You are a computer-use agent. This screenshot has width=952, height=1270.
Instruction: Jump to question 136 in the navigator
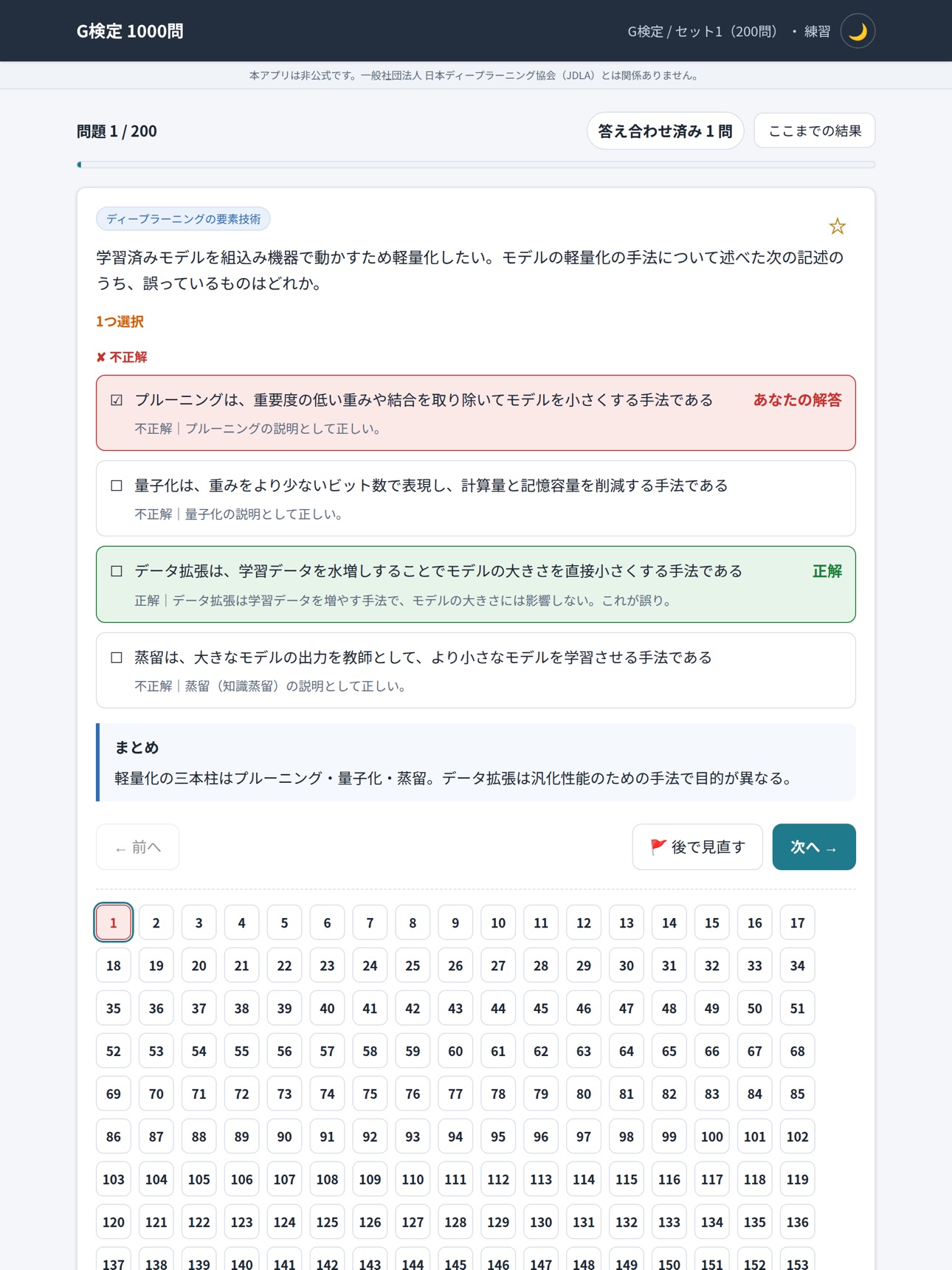pos(798,1222)
